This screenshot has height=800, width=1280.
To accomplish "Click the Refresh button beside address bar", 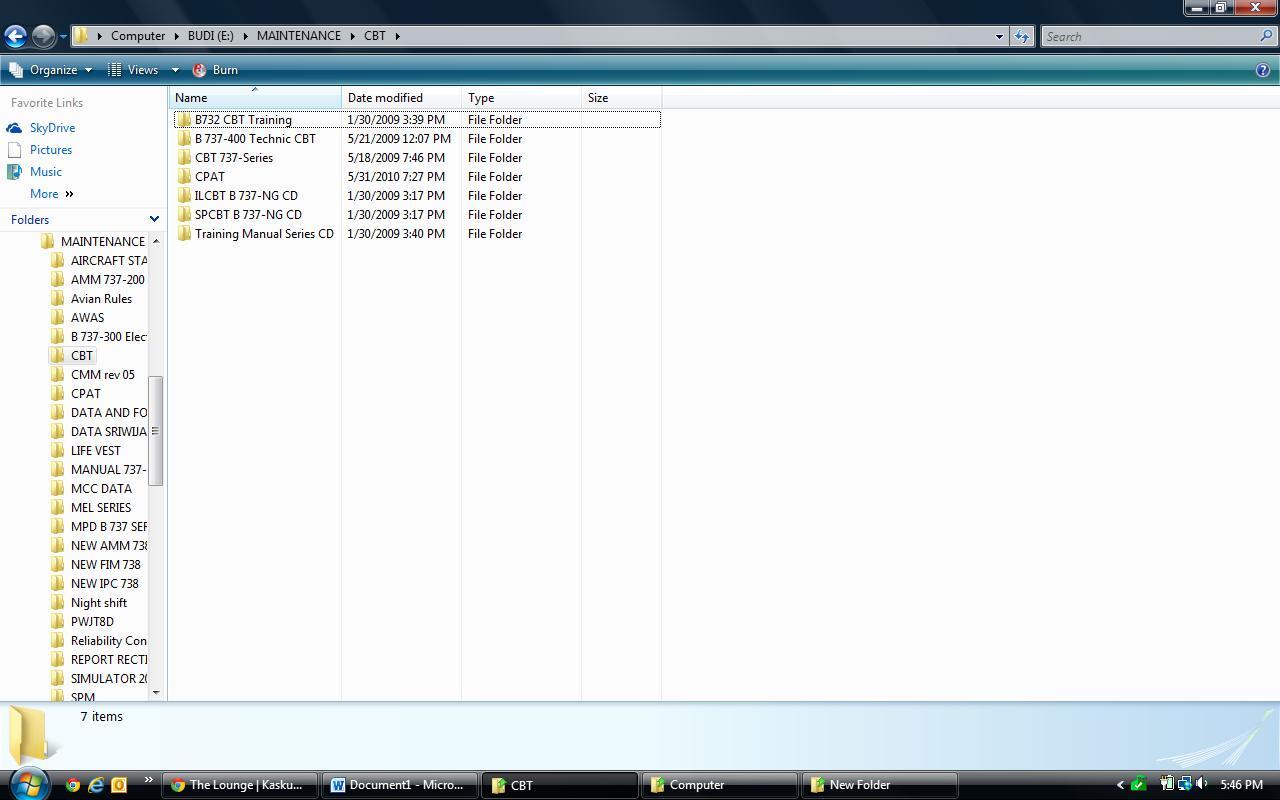I will [x=1022, y=36].
